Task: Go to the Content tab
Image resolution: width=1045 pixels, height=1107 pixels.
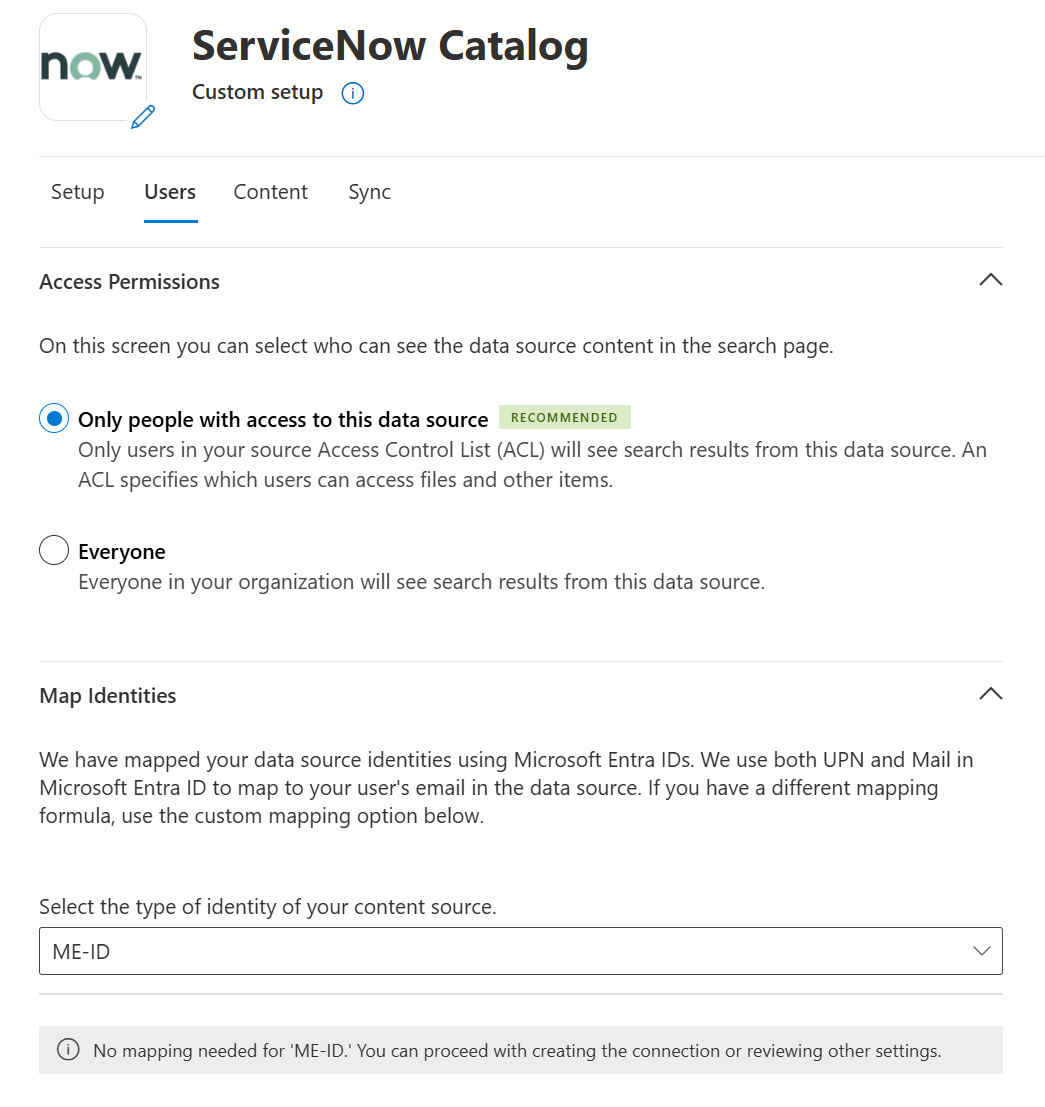Action: pyautogui.click(x=270, y=192)
